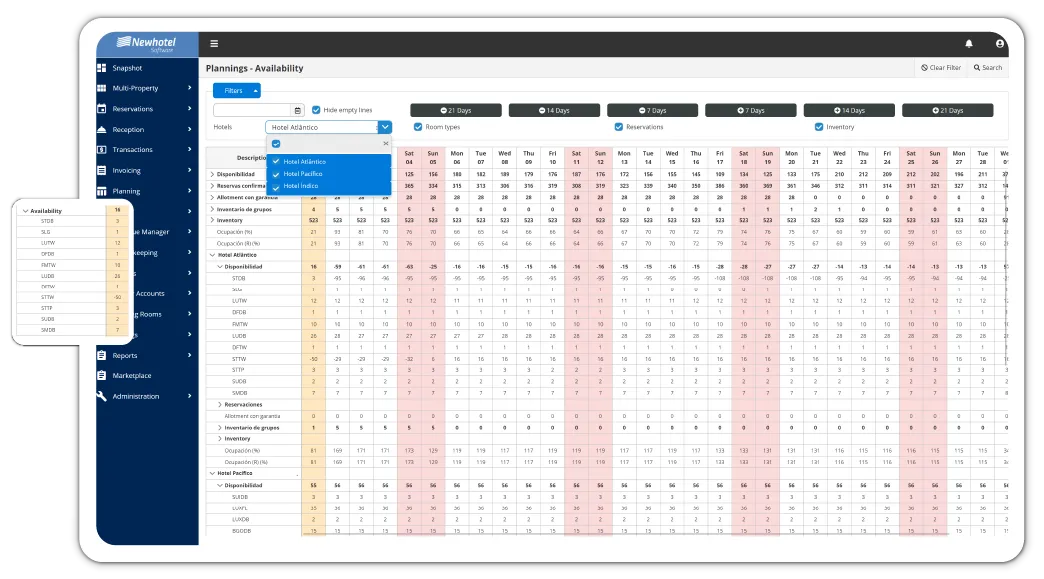Go forward 7 days
1044x579 pixels.
point(750,110)
